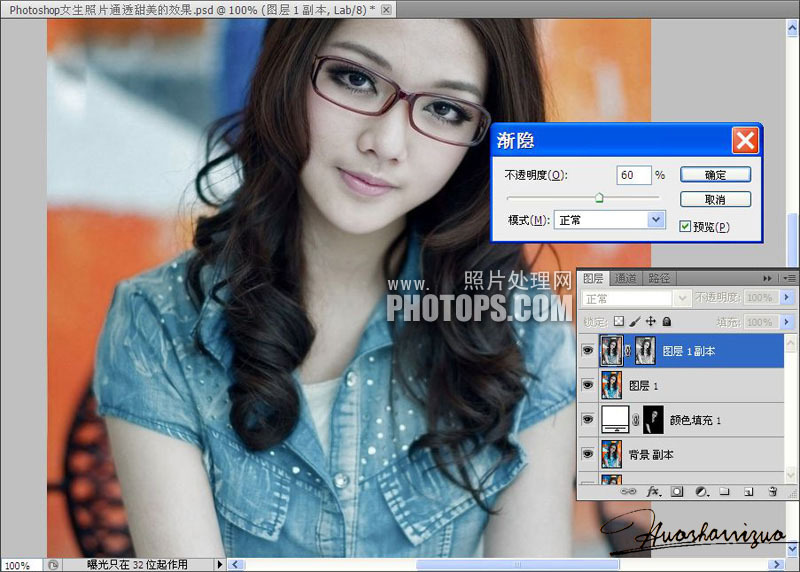Viewport: 800px width, 572px height.
Task: Select the layer named 背景 副本
Action: pyautogui.click(x=681, y=454)
